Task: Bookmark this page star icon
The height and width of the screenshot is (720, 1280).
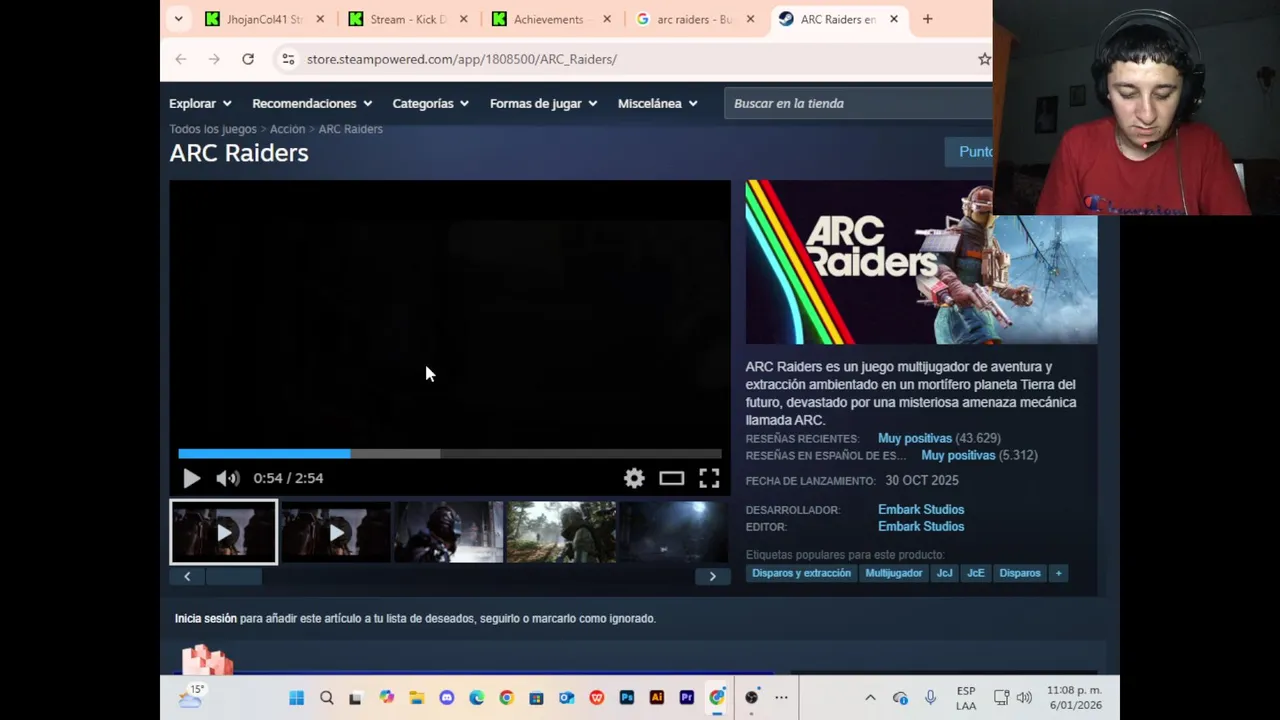Action: (984, 59)
